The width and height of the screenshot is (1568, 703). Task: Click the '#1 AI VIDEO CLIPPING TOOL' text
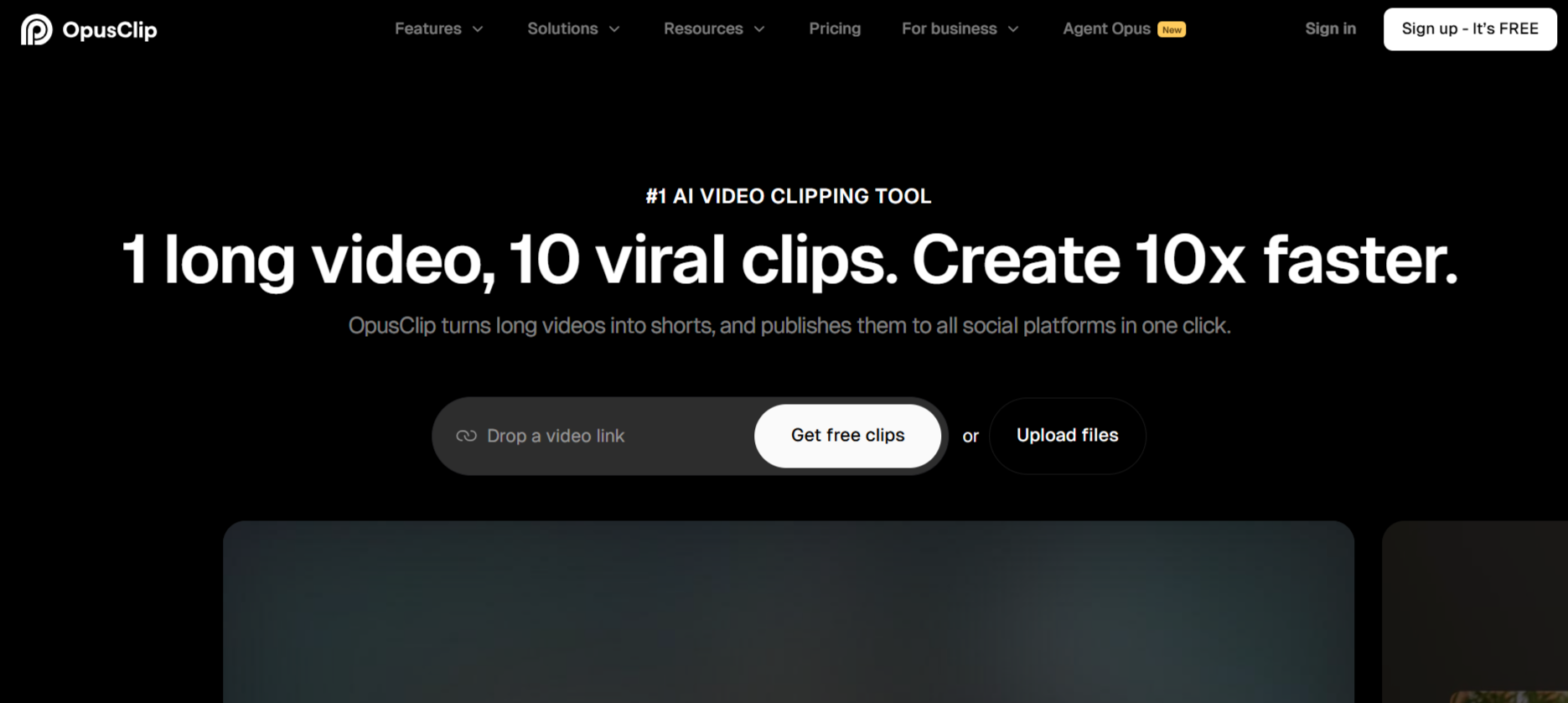coord(788,196)
